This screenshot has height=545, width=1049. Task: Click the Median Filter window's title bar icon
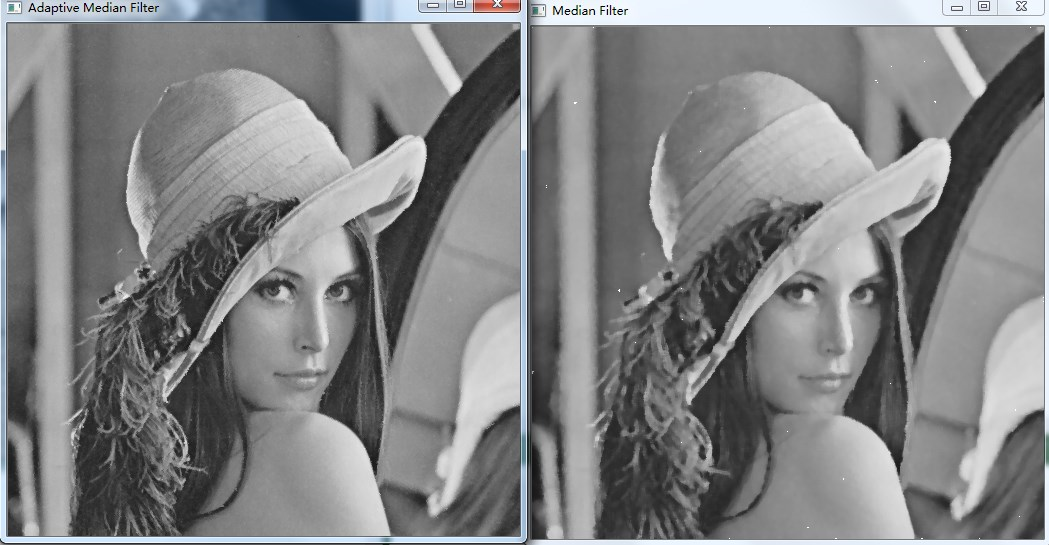click(x=538, y=10)
